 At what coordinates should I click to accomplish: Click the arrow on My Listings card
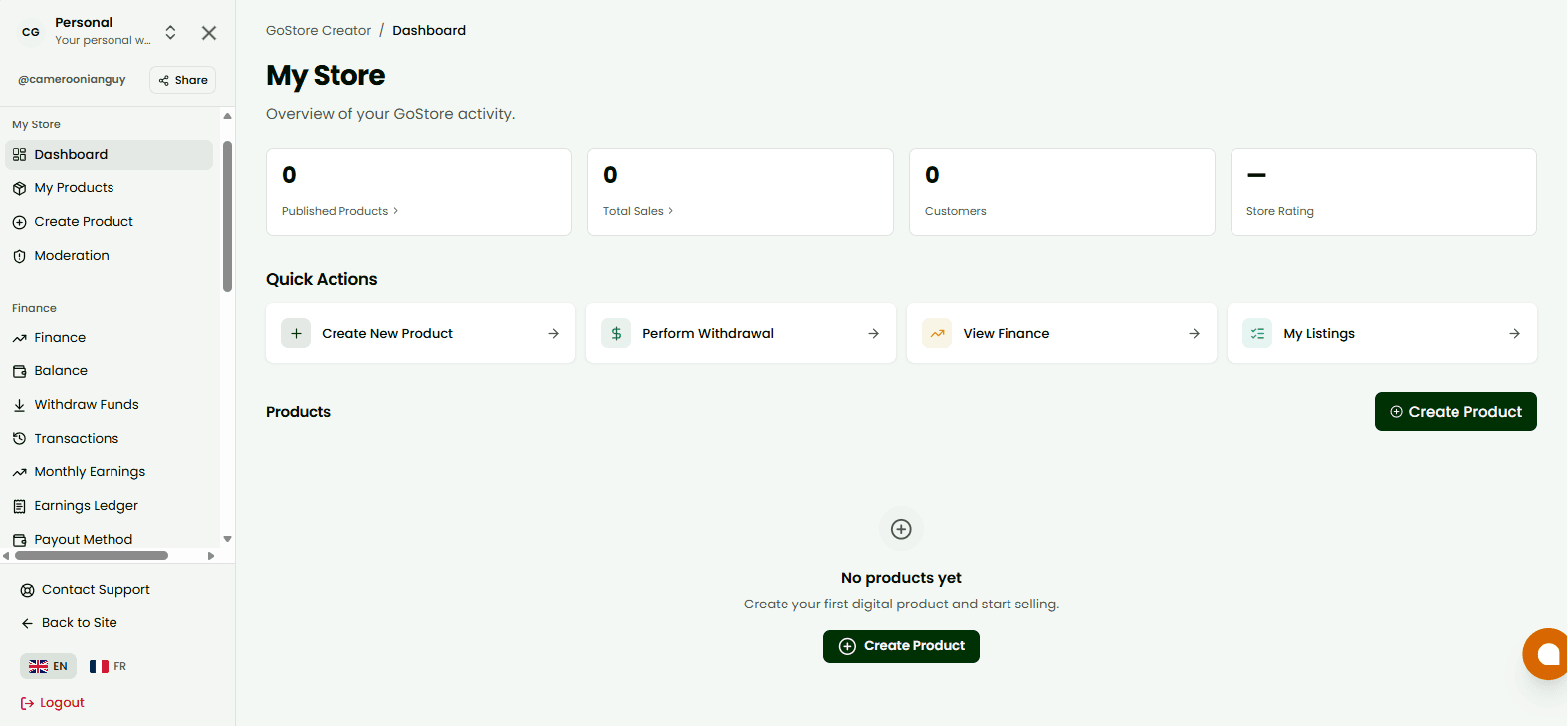(x=1515, y=333)
